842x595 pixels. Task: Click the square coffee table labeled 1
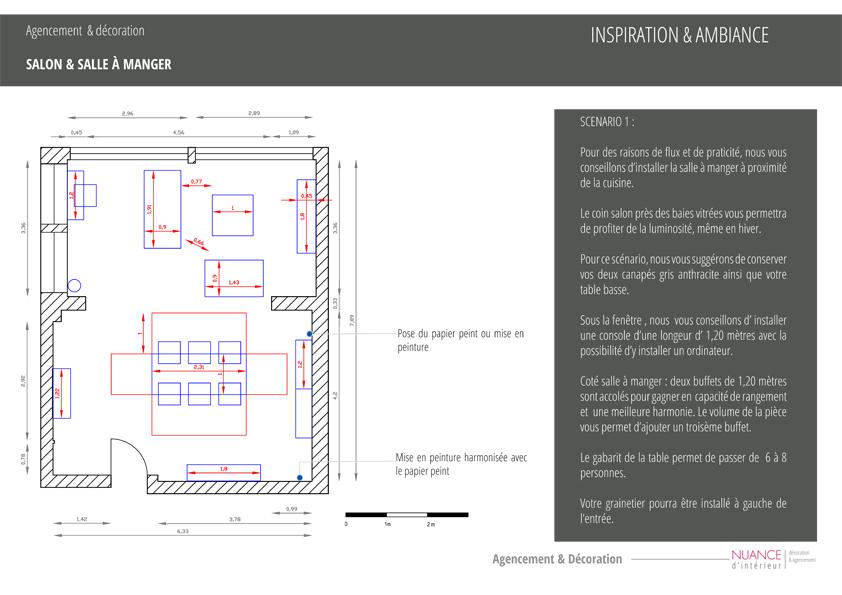pos(233,215)
